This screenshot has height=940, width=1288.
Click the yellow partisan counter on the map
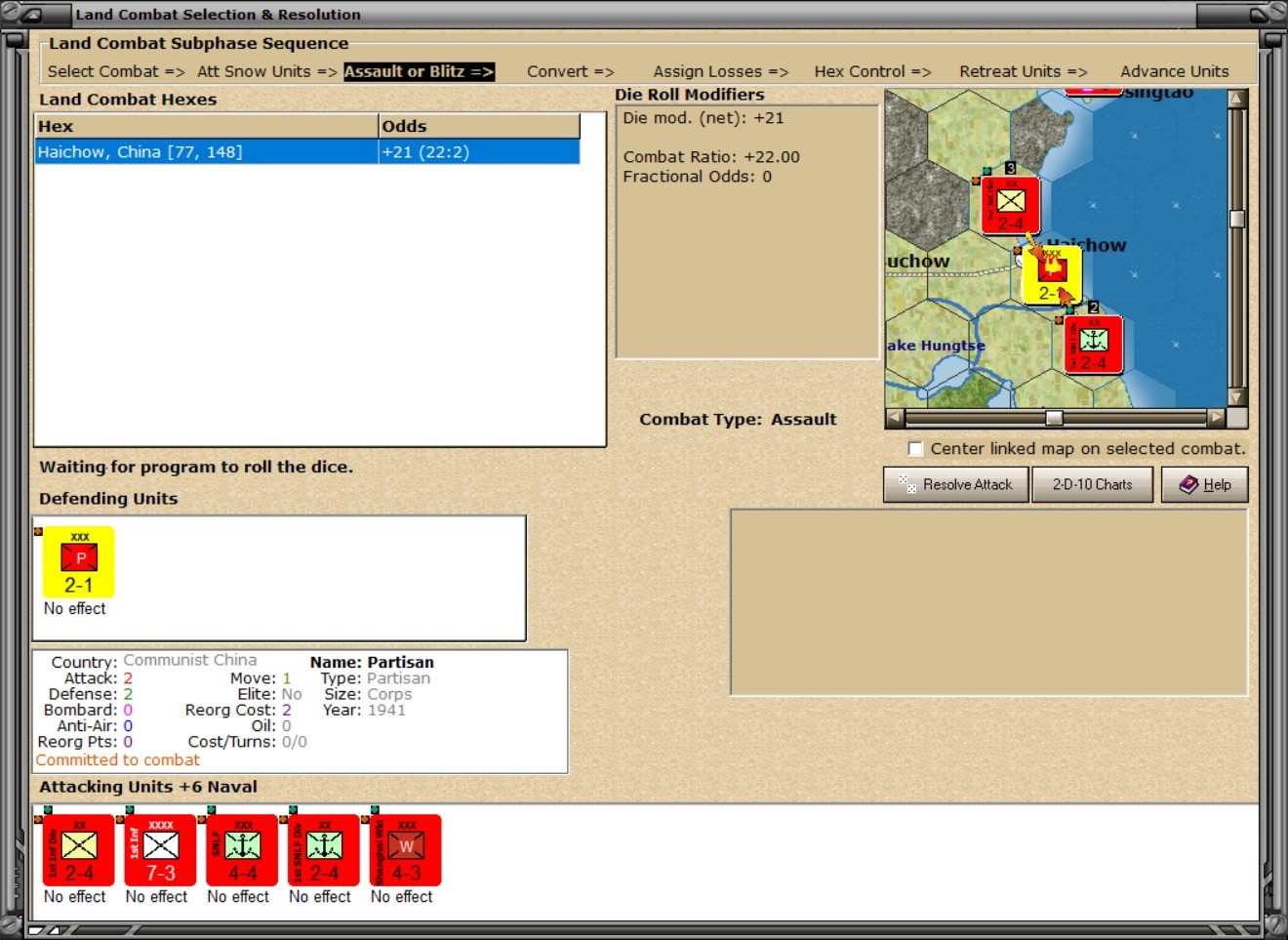pos(1051,274)
